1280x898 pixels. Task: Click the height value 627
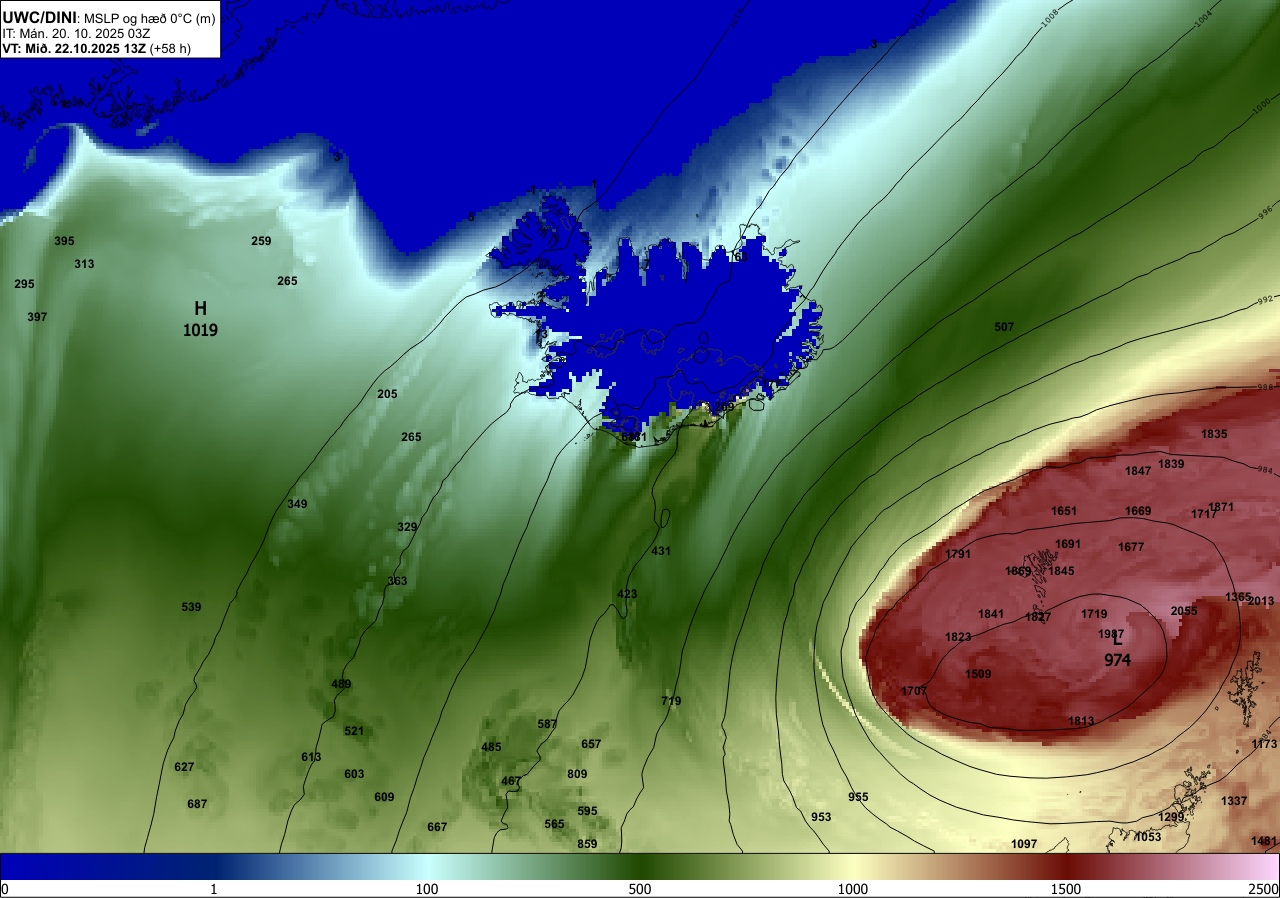(x=184, y=767)
